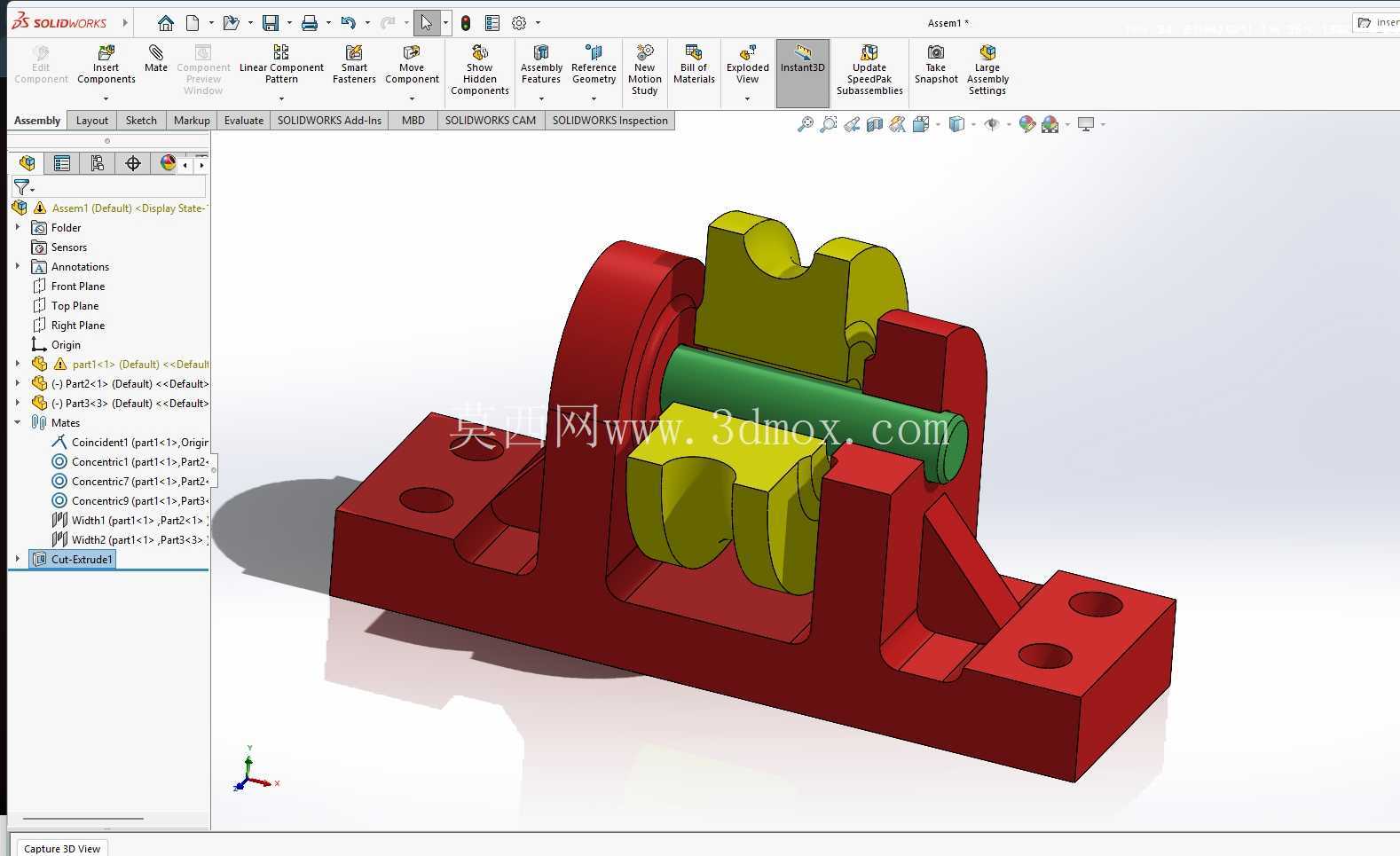Screen dimensions: 1400x856
Task: Open Hide/Show Items eye icon
Action: click(x=992, y=124)
